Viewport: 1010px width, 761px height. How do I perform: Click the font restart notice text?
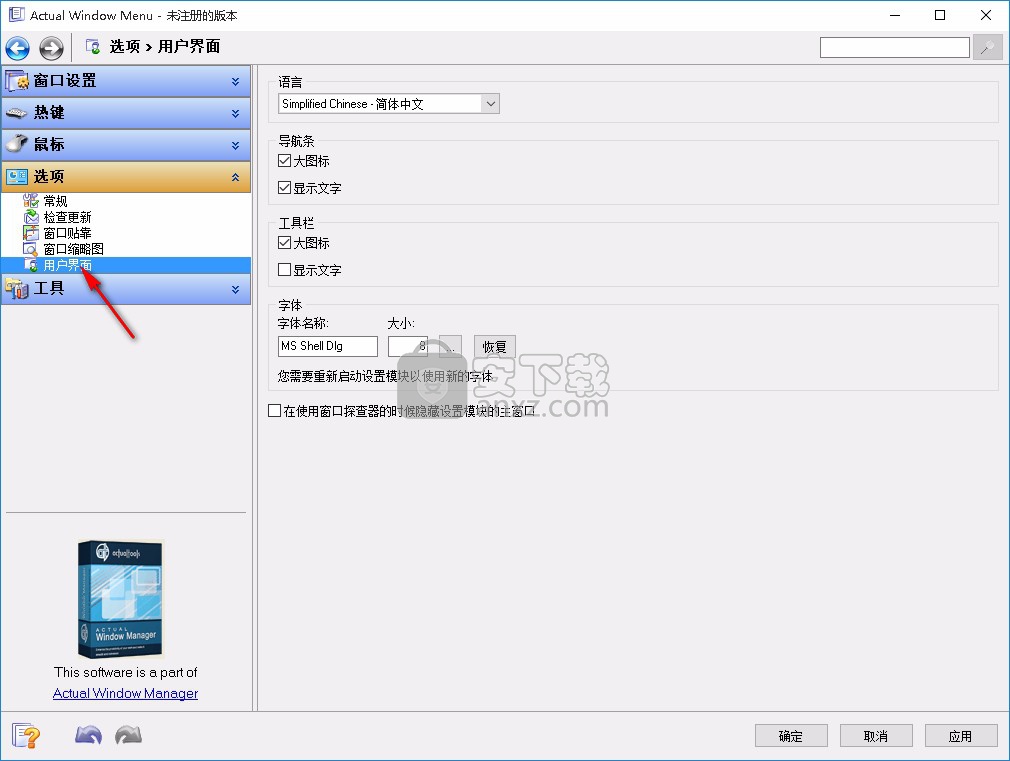point(385,376)
